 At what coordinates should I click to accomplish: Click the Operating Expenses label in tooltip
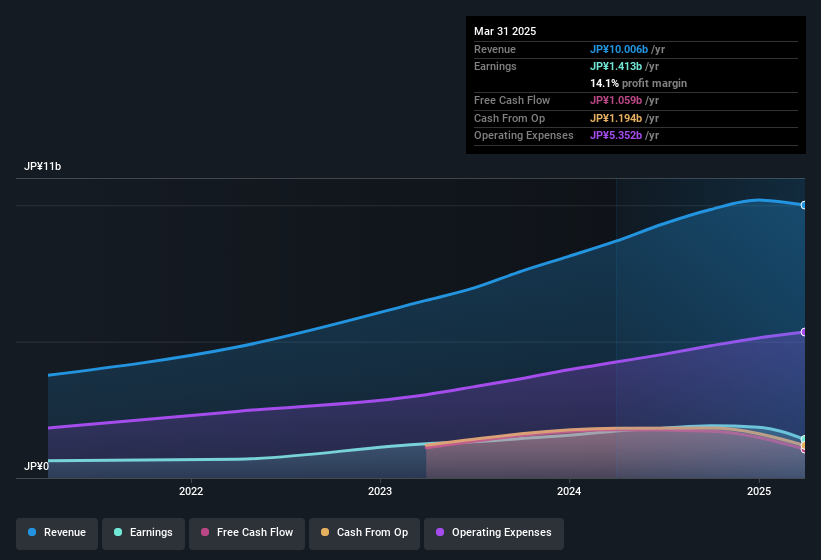point(524,136)
